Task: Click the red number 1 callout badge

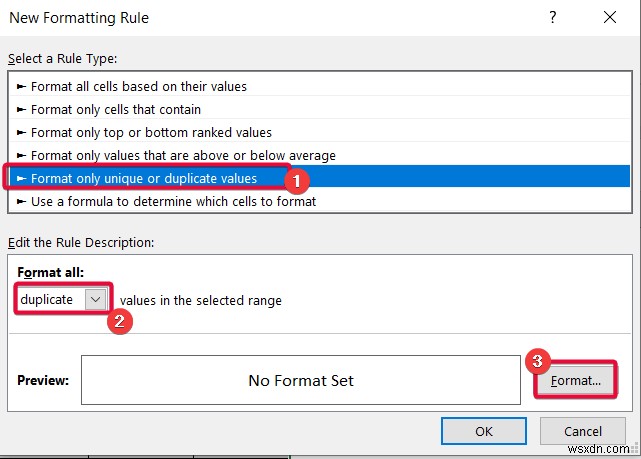Action: point(295,181)
